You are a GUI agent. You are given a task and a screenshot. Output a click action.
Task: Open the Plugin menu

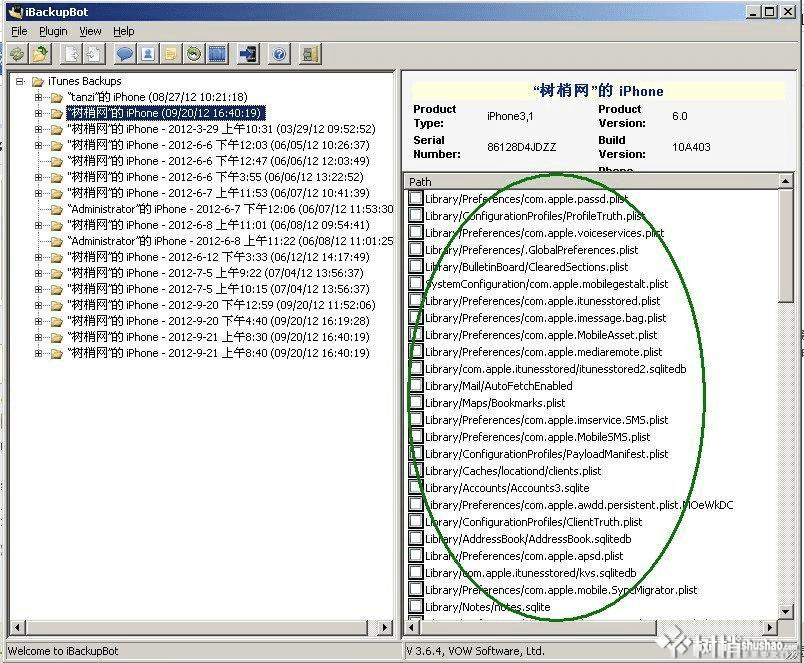click(53, 31)
